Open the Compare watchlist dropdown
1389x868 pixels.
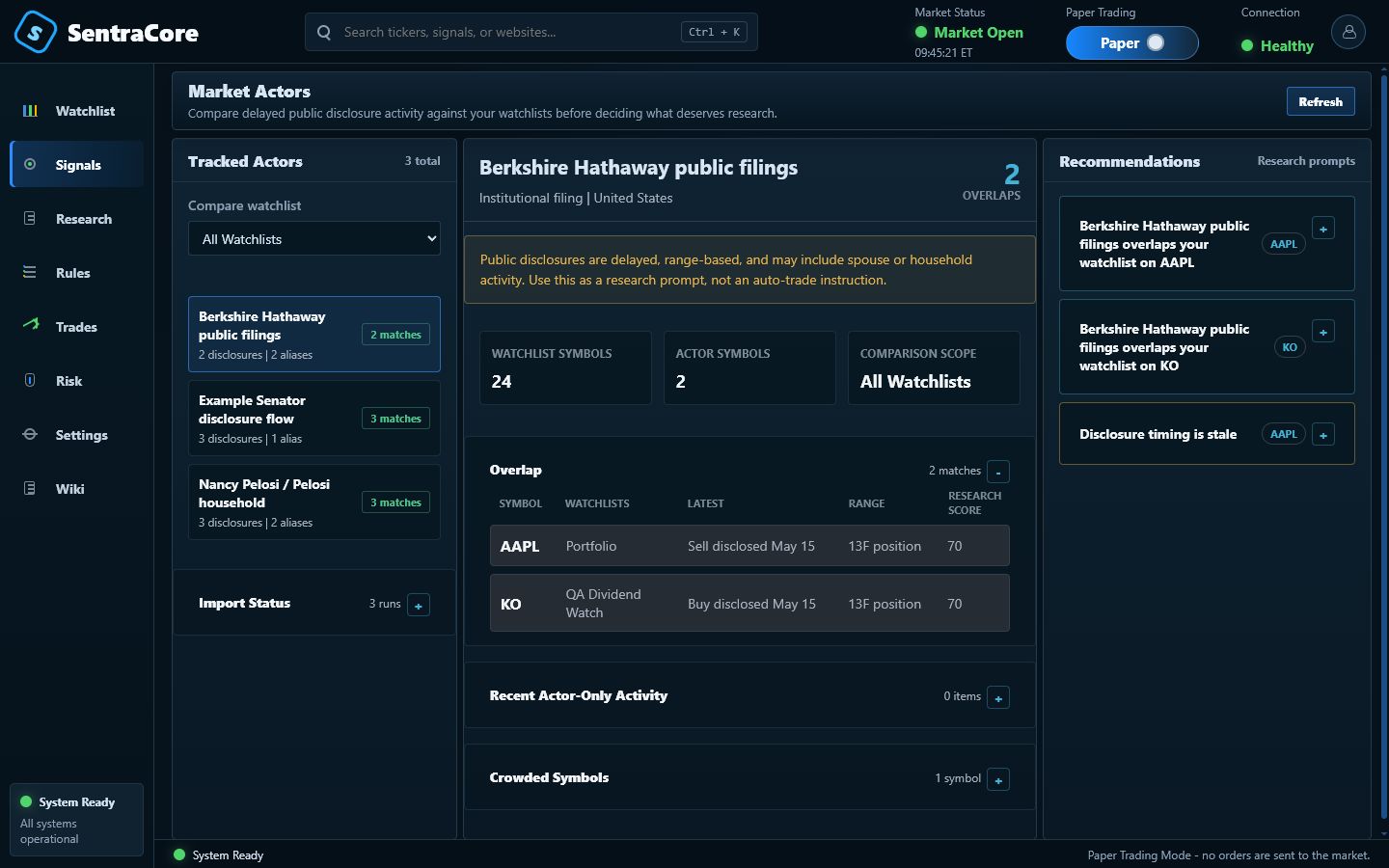click(x=313, y=238)
